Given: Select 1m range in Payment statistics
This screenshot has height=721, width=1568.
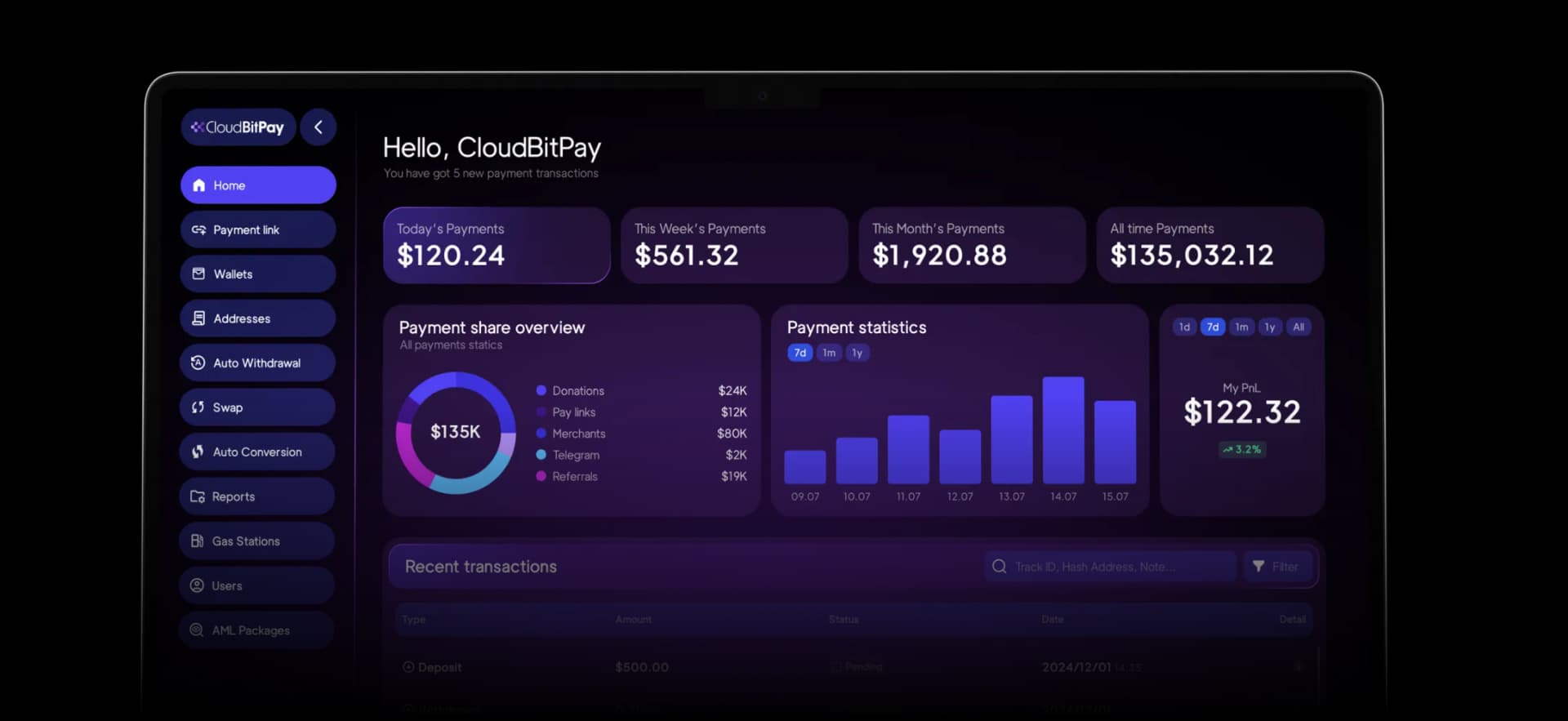Looking at the screenshot, I should [829, 353].
